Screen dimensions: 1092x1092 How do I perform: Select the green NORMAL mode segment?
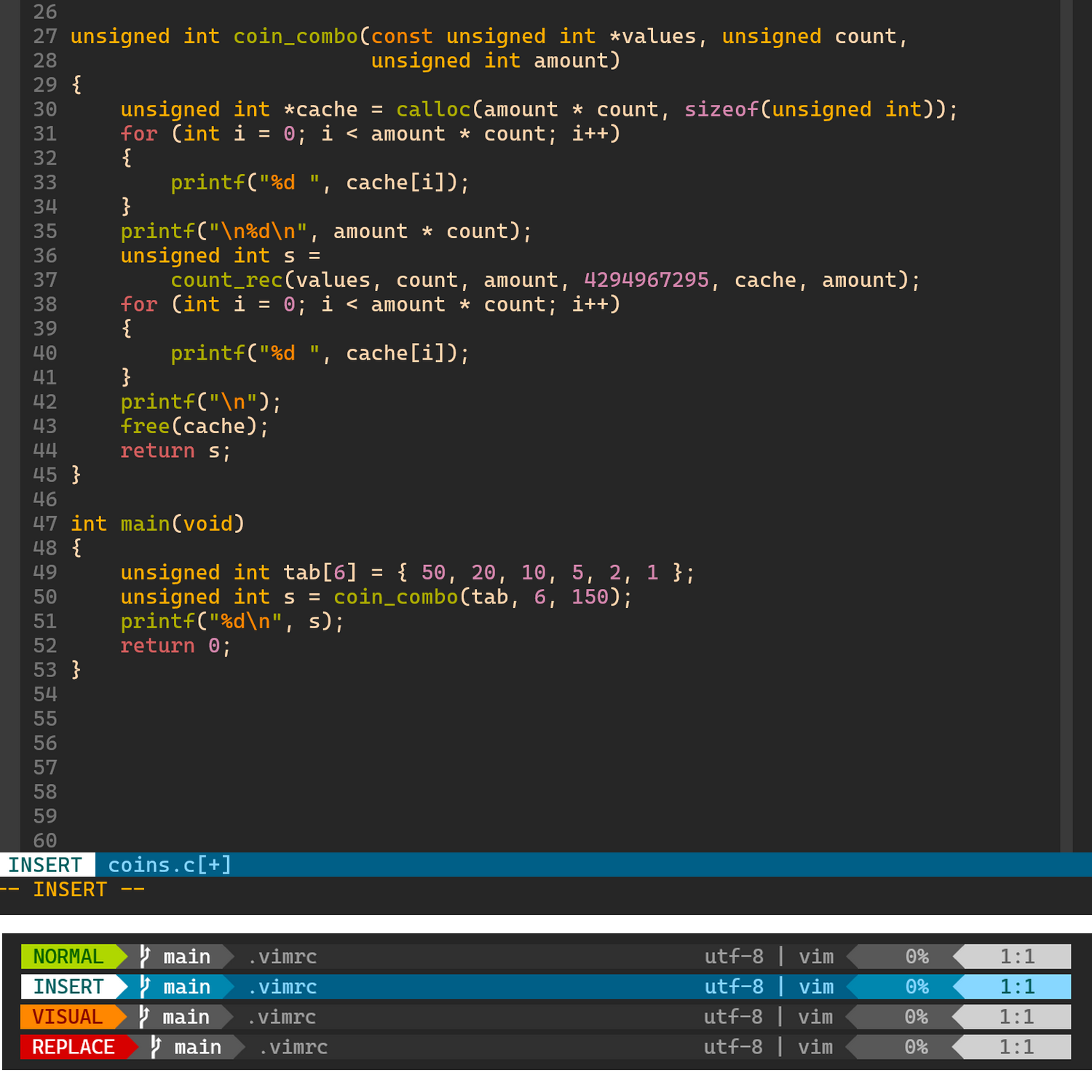[68, 957]
